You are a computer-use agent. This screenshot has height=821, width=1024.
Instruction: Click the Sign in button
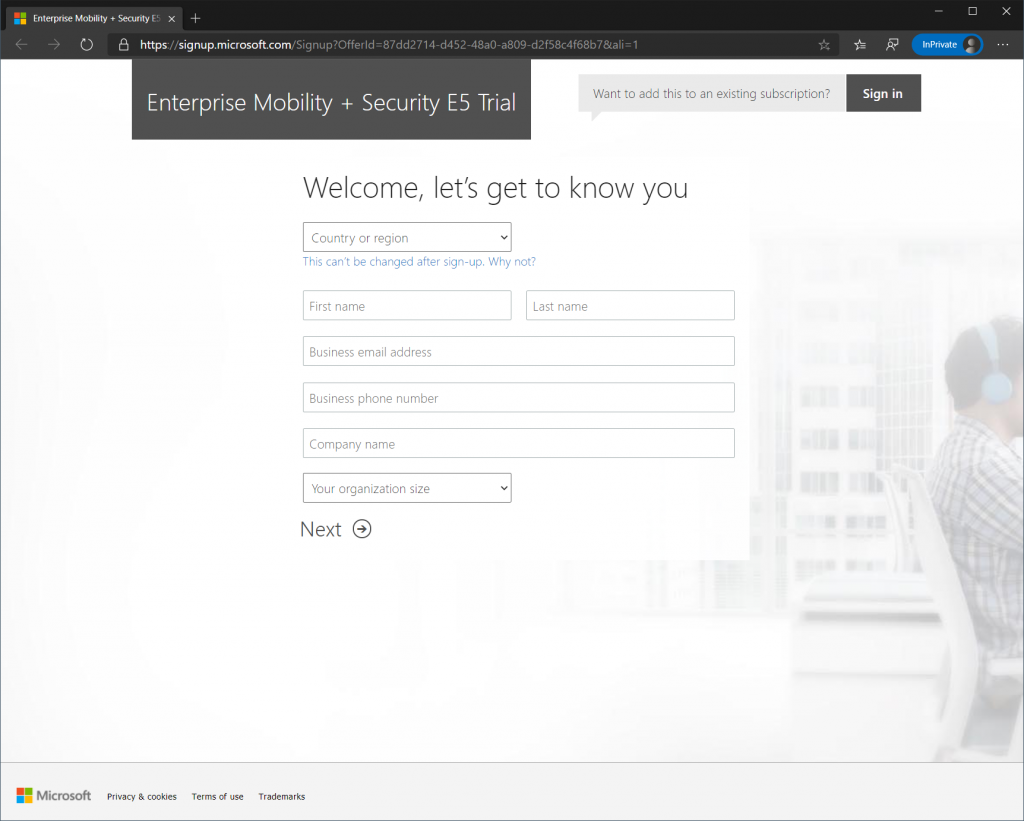click(x=883, y=93)
